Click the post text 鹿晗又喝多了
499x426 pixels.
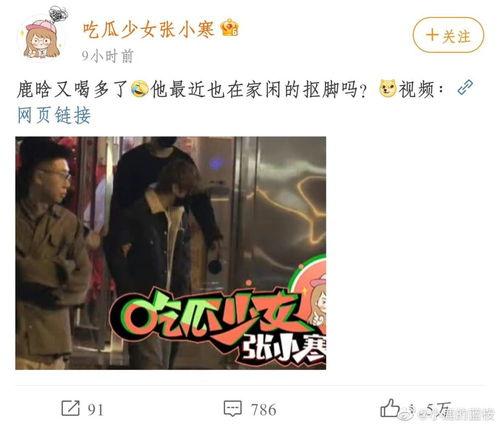coord(73,89)
